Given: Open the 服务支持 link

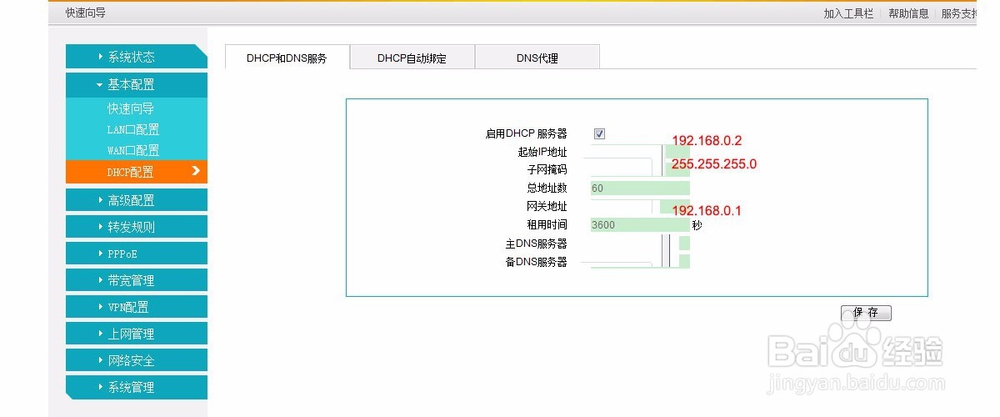Looking at the screenshot, I should pos(959,14).
